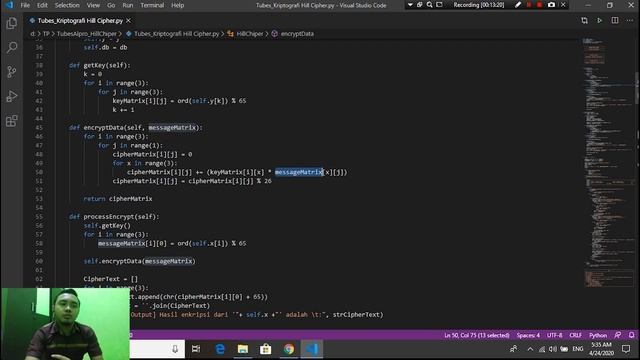Change indentation via Spaces: 4
The image size is (640, 360).
528,335
